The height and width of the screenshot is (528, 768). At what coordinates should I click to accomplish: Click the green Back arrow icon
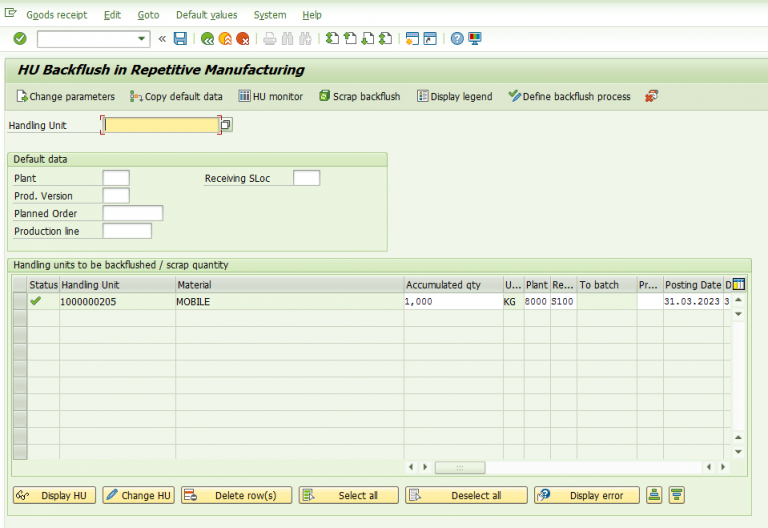[207, 39]
